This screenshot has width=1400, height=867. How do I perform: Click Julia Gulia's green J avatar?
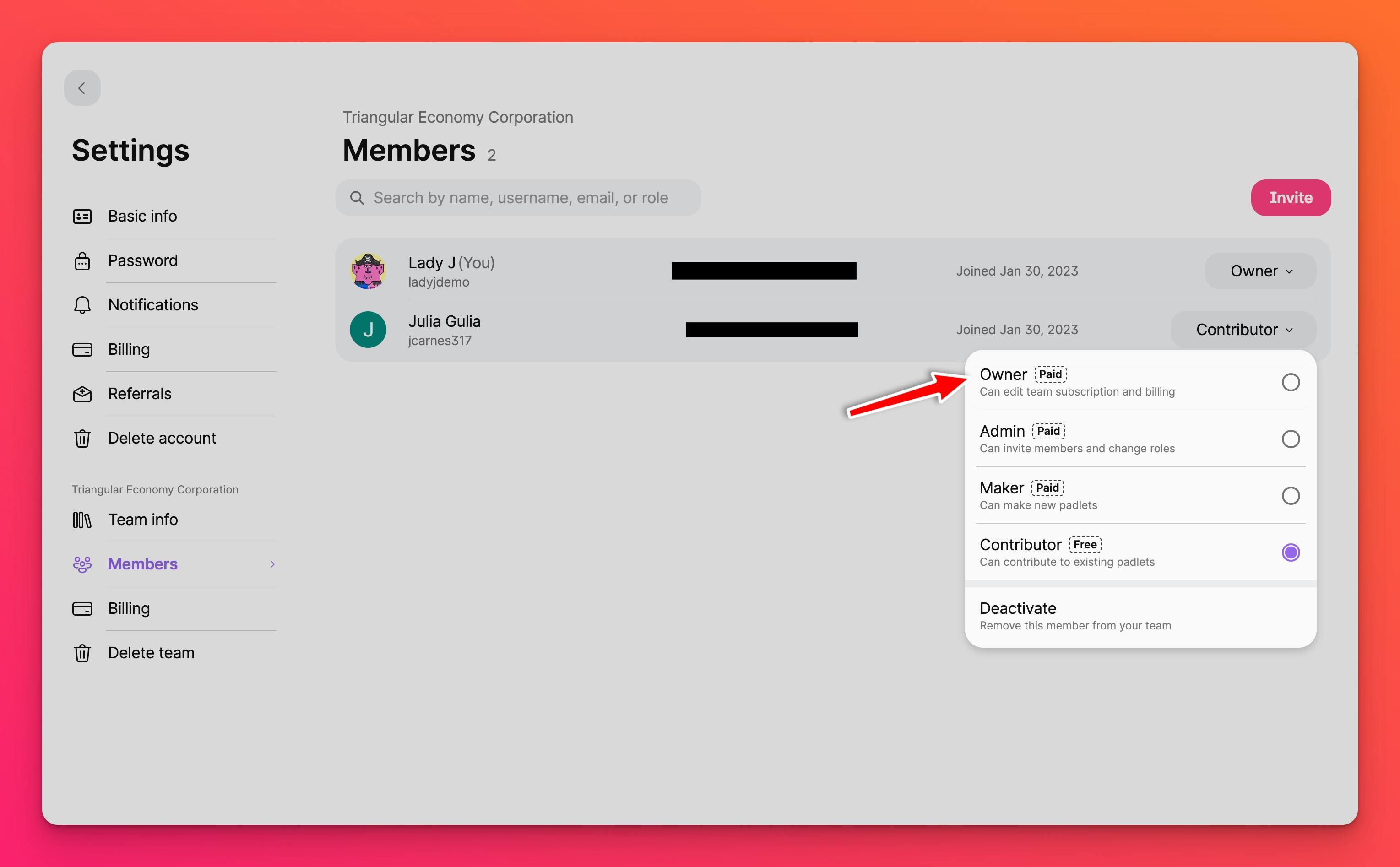click(368, 330)
